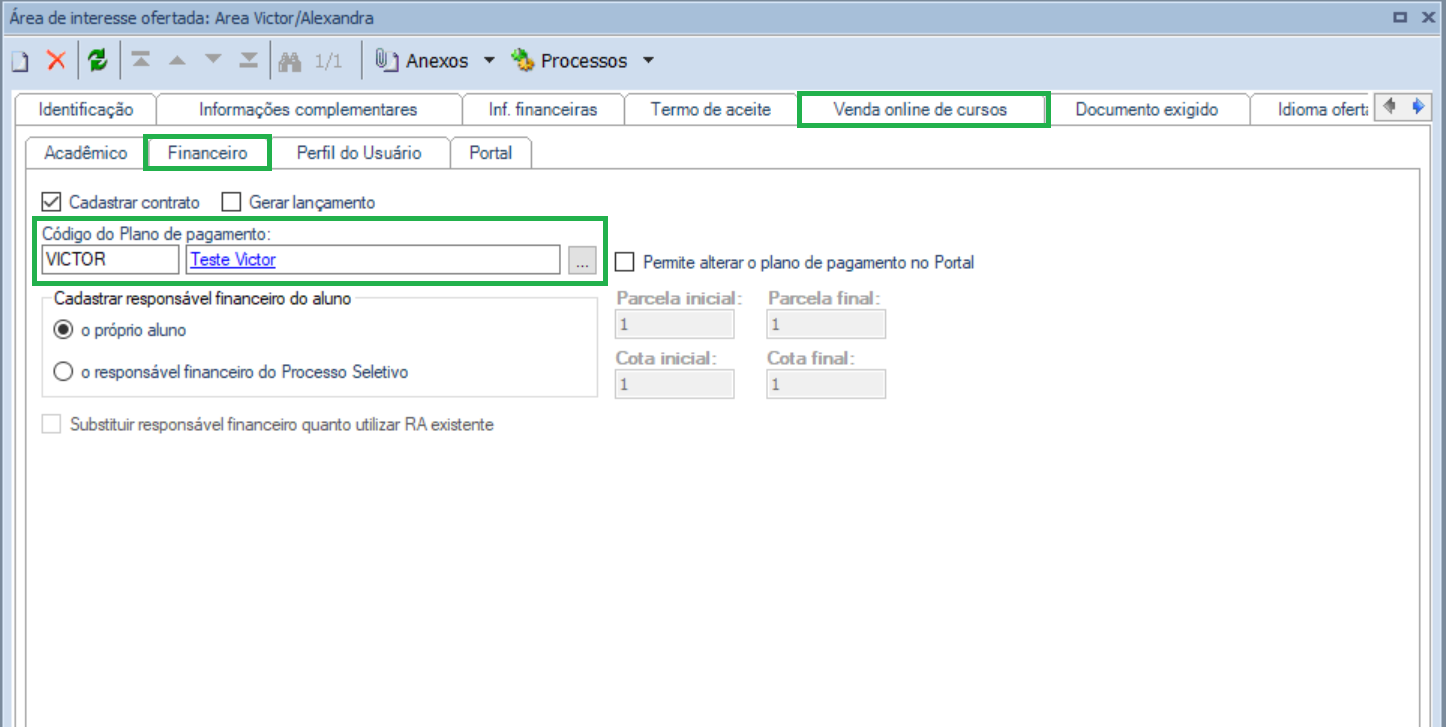Open Informações complementares tab

click(308, 110)
